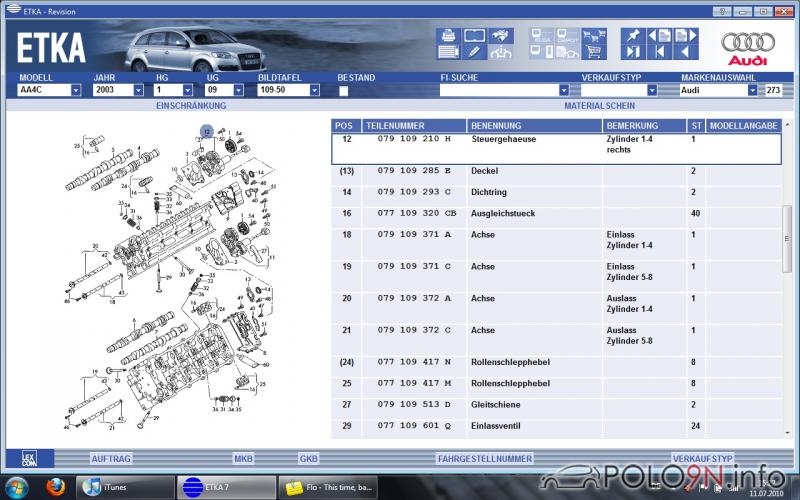The height and width of the screenshot is (500, 800).
Task: Expand the UG 09 dropdown
Action: click(238, 90)
